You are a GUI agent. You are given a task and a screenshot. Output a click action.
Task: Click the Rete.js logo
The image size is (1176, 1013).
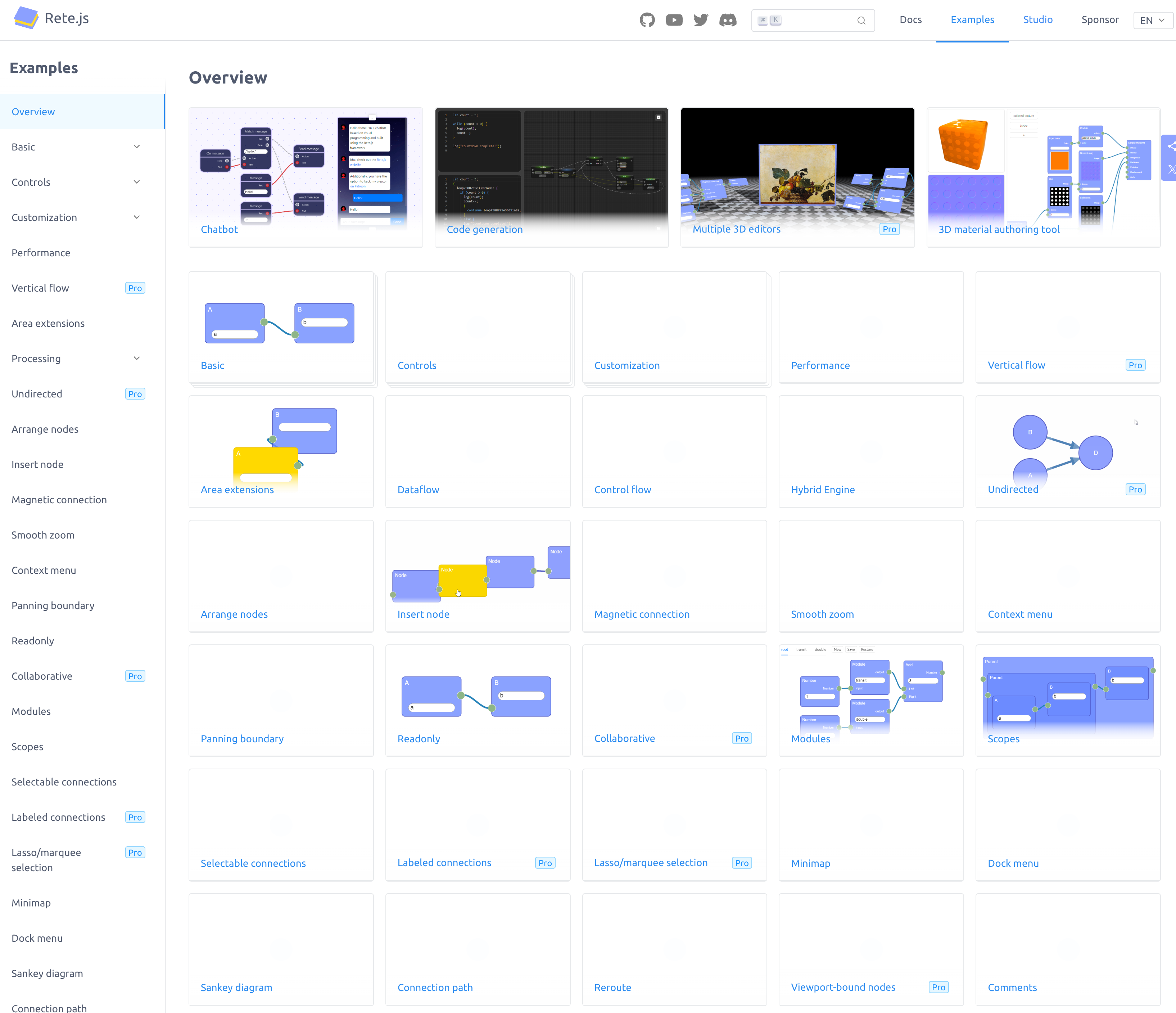[x=51, y=18]
